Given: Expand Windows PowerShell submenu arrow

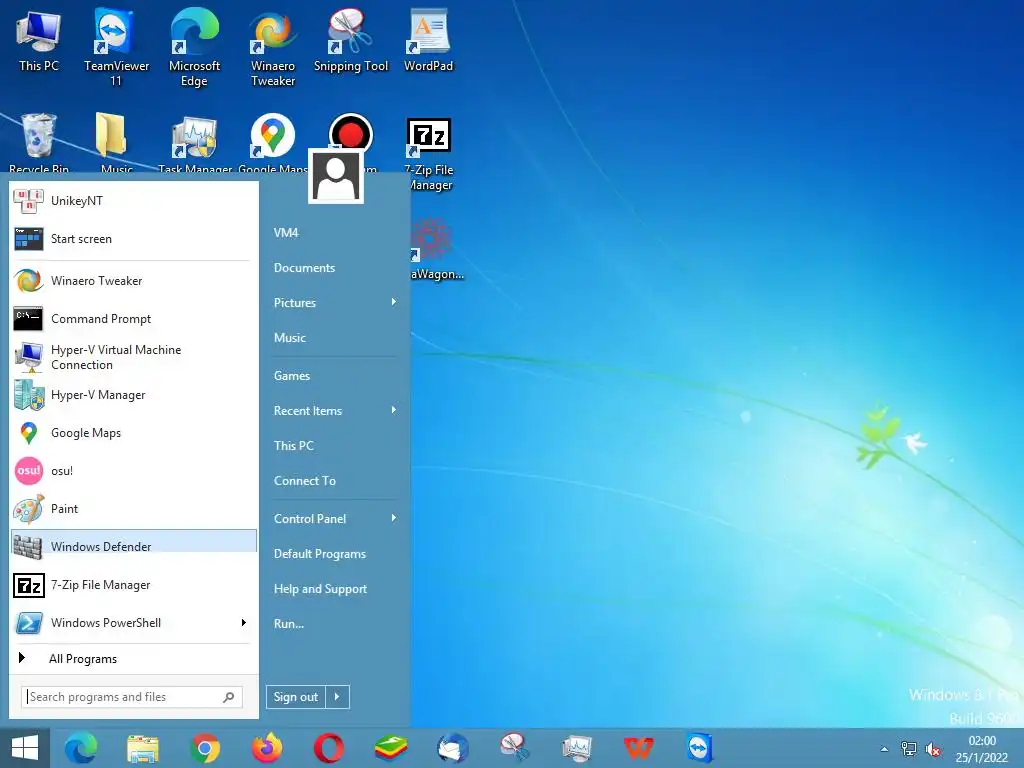Looking at the screenshot, I should [244, 622].
